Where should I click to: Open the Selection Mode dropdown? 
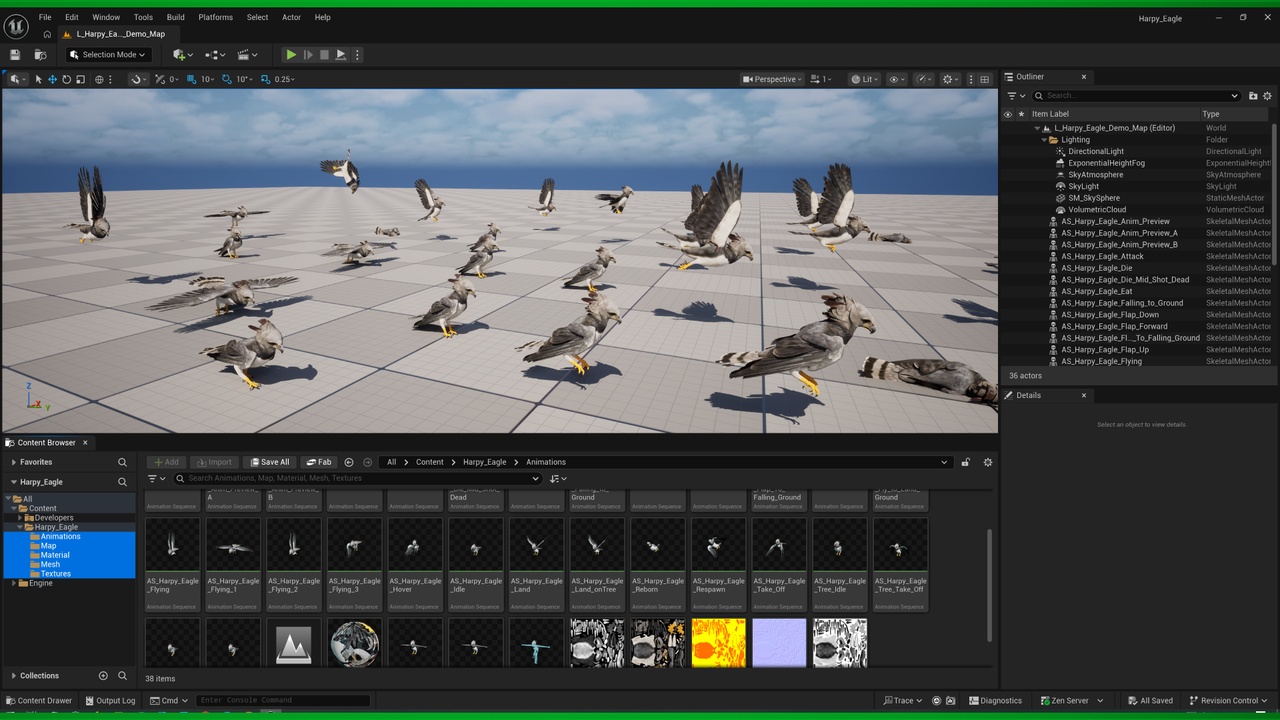(x=107, y=55)
